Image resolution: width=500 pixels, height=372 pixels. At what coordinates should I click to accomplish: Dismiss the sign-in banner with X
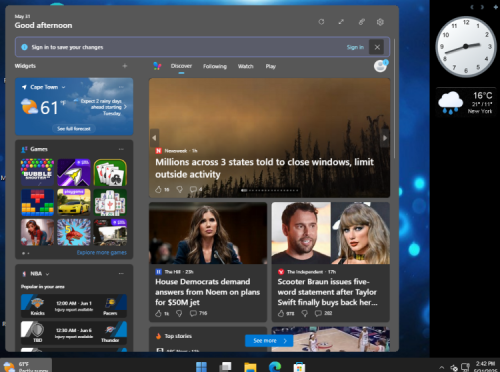tap(377, 47)
